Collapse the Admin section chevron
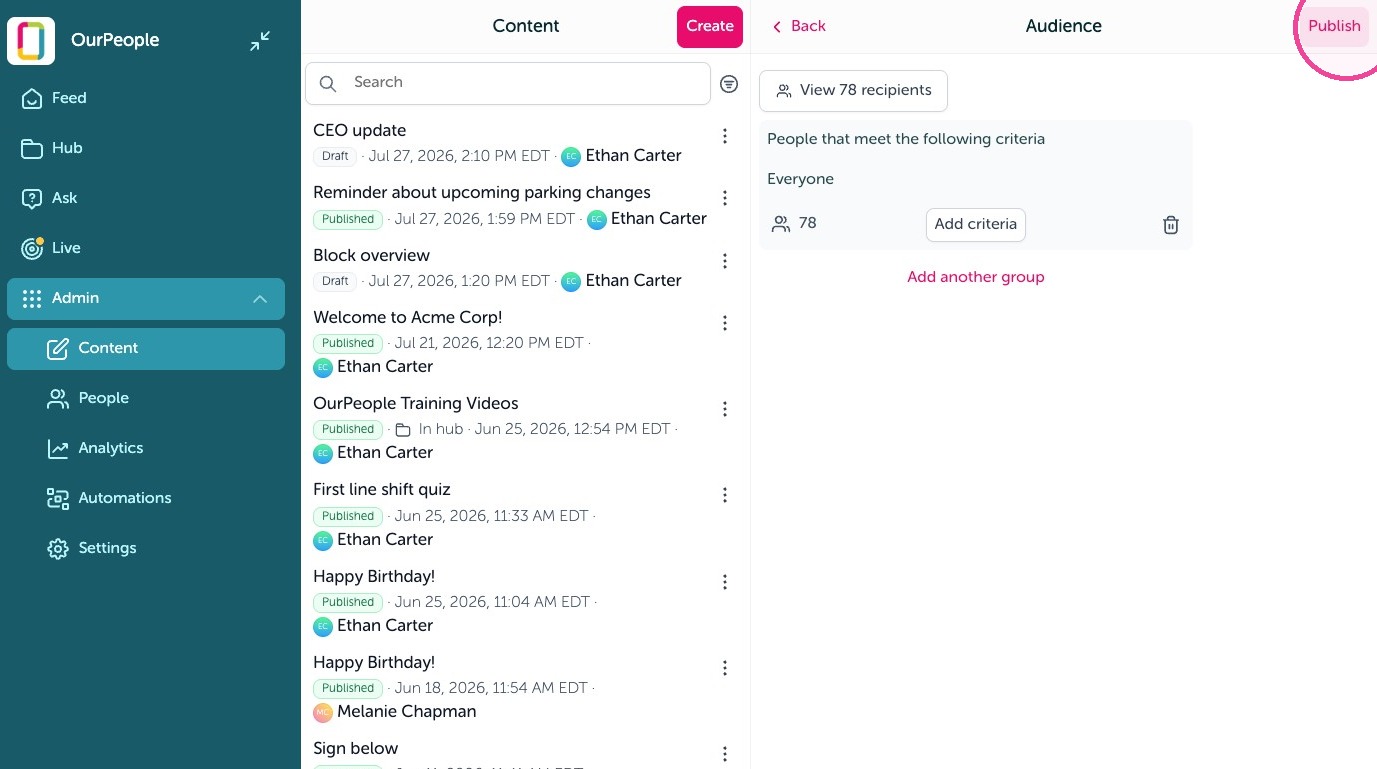Screen dimensions: 1377x769 point(260,299)
